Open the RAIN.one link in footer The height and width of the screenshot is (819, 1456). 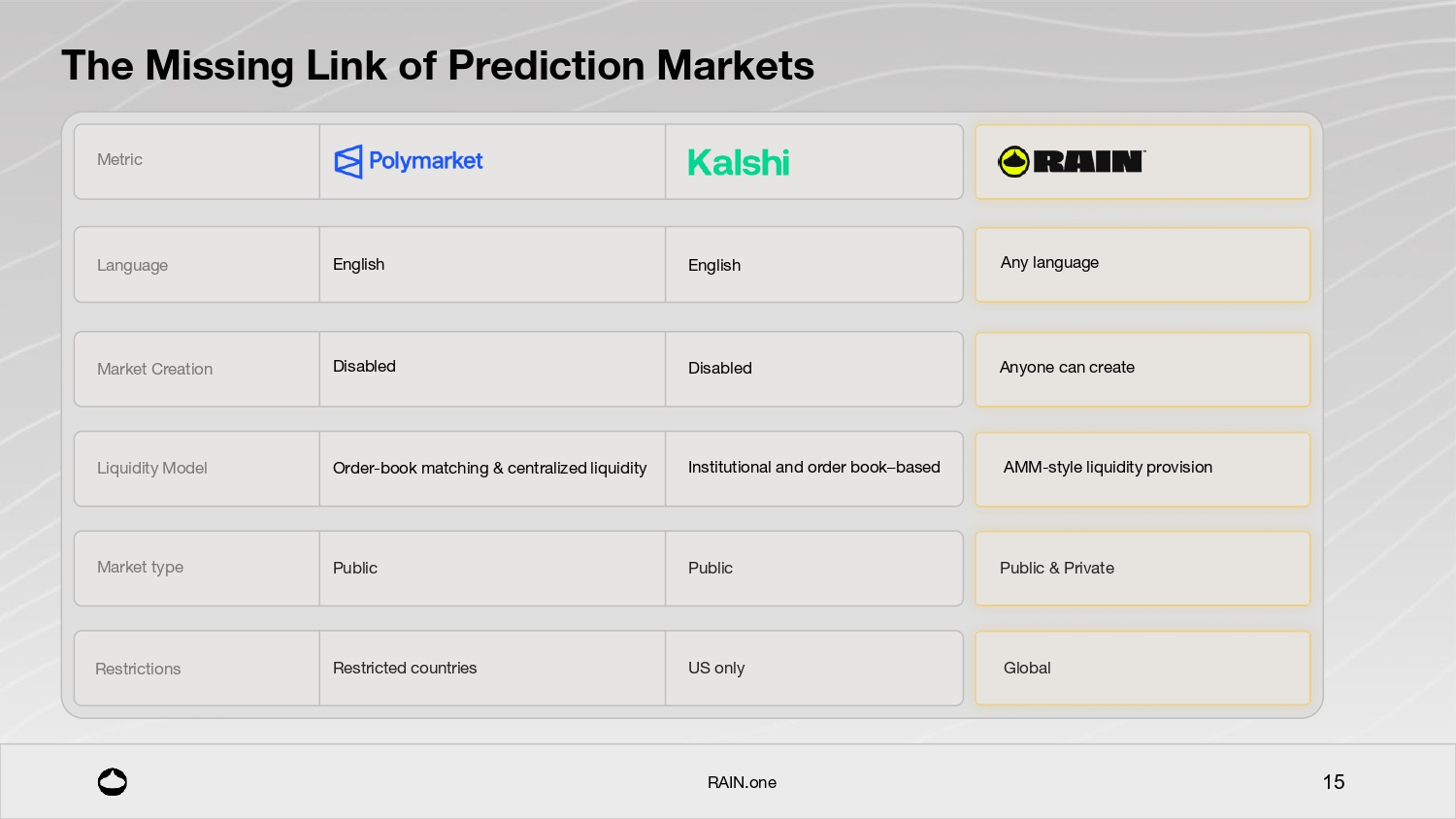[742, 782]
